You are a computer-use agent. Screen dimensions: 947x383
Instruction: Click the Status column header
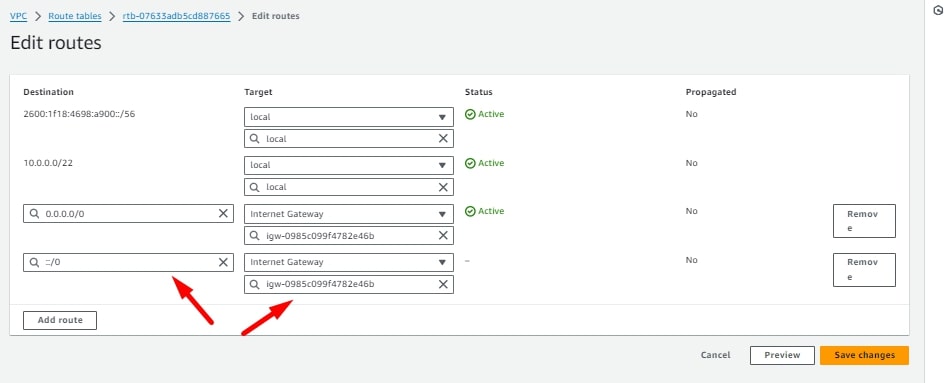coord(478,92)
